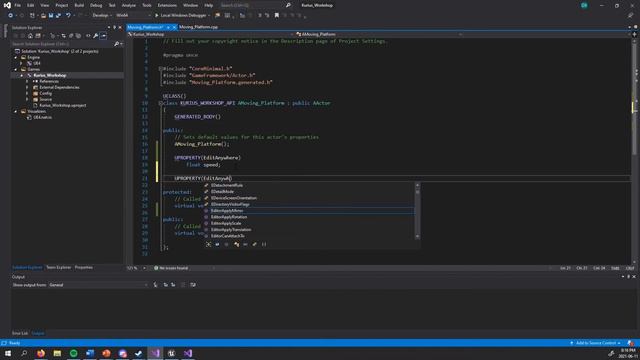Select the Kurius_Workshop.uproject file

point(62,105)
